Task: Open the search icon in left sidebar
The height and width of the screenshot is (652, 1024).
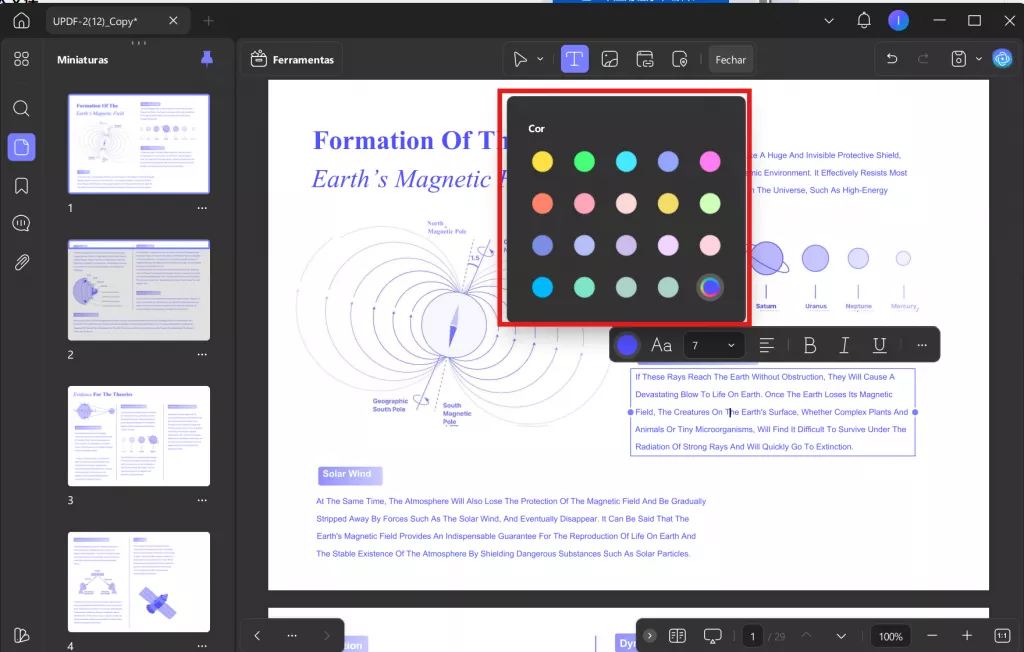Action: point(22,108)
